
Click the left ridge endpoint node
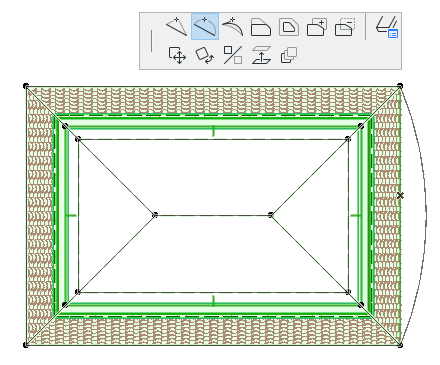(155, 215)
